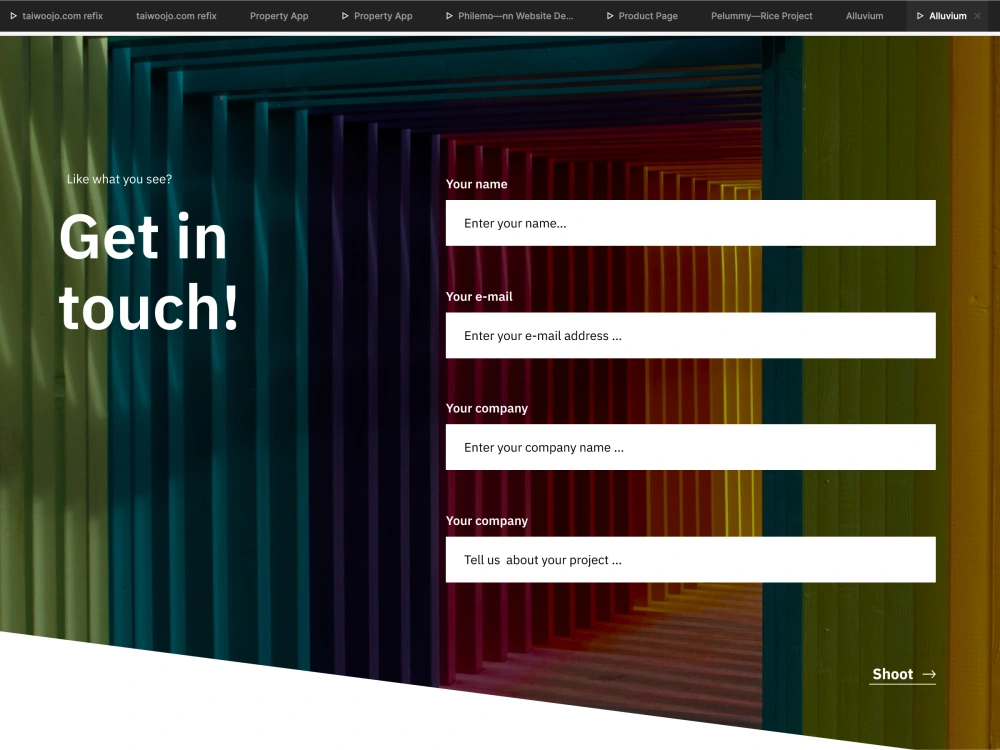Open the second Property App tab
Screen dimensions: 1000x750
(383, 15)
